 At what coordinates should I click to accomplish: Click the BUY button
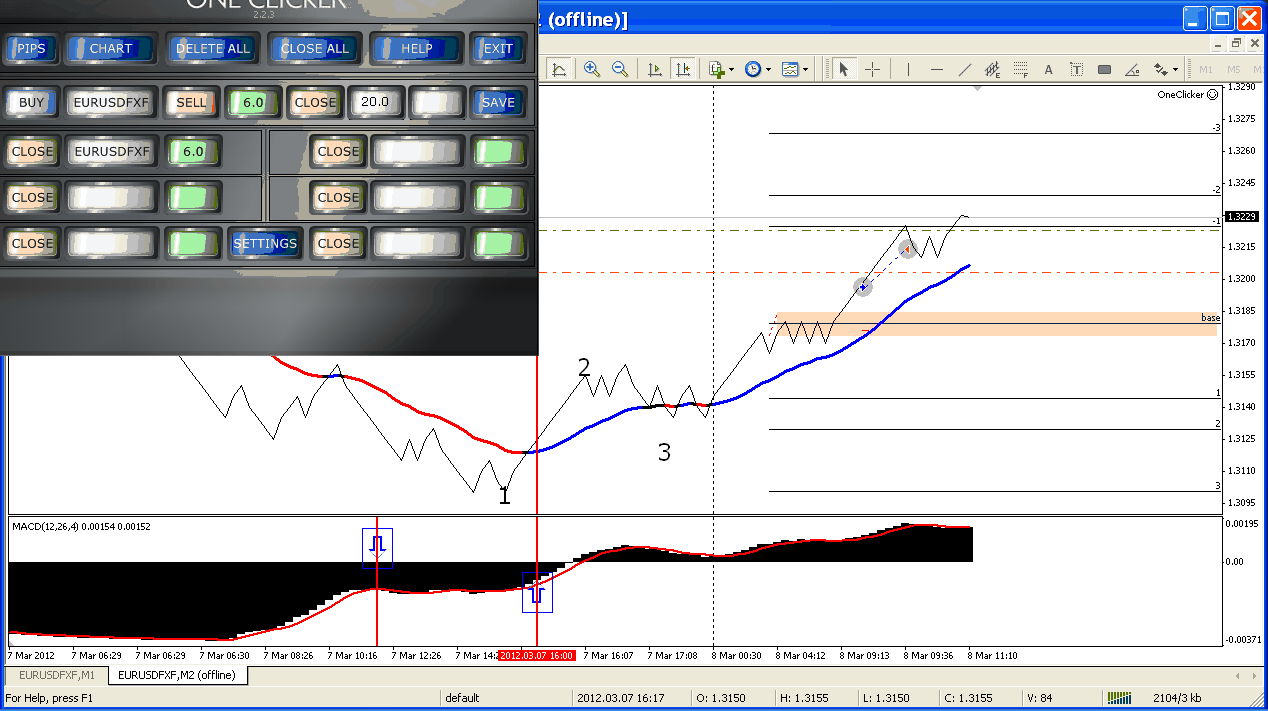point(31,102)
